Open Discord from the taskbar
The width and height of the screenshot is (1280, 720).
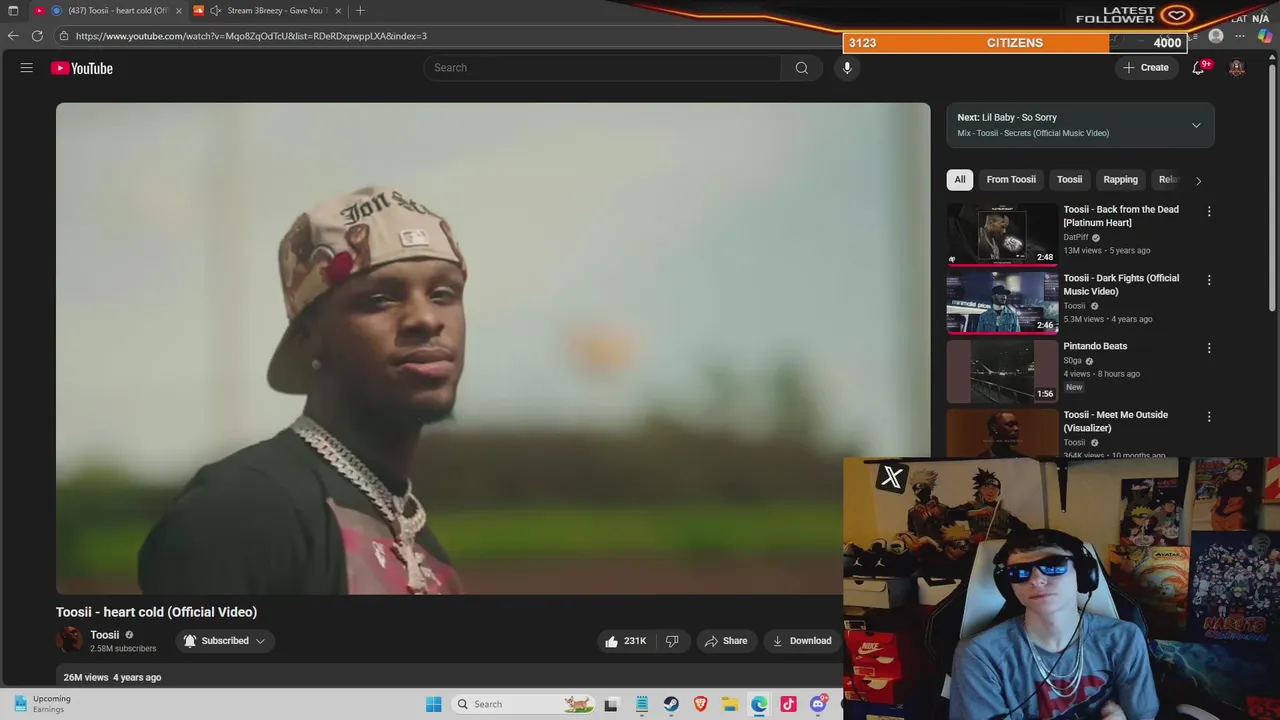point(818,704)
